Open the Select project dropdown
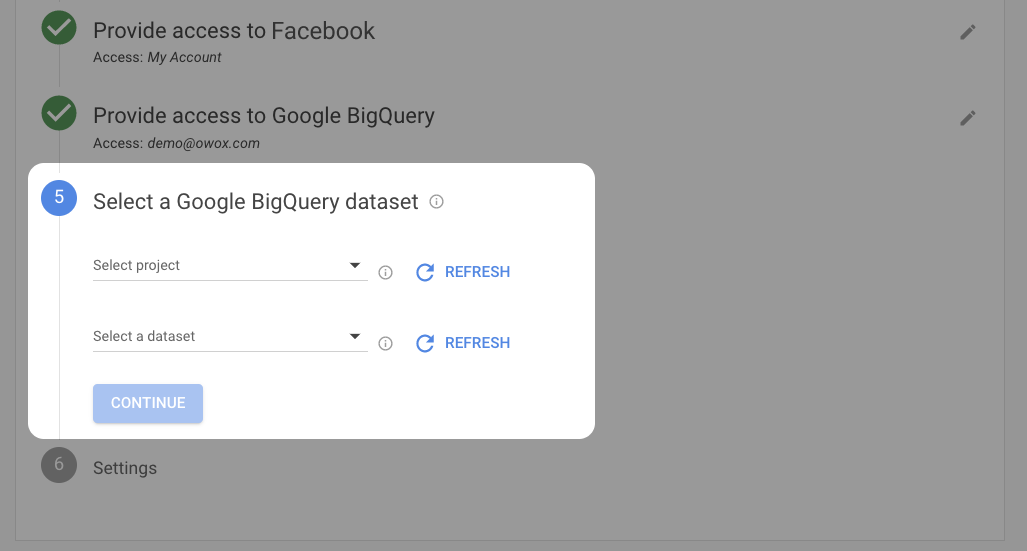This screenshot has width=1027, height=551. click(230, 265)
